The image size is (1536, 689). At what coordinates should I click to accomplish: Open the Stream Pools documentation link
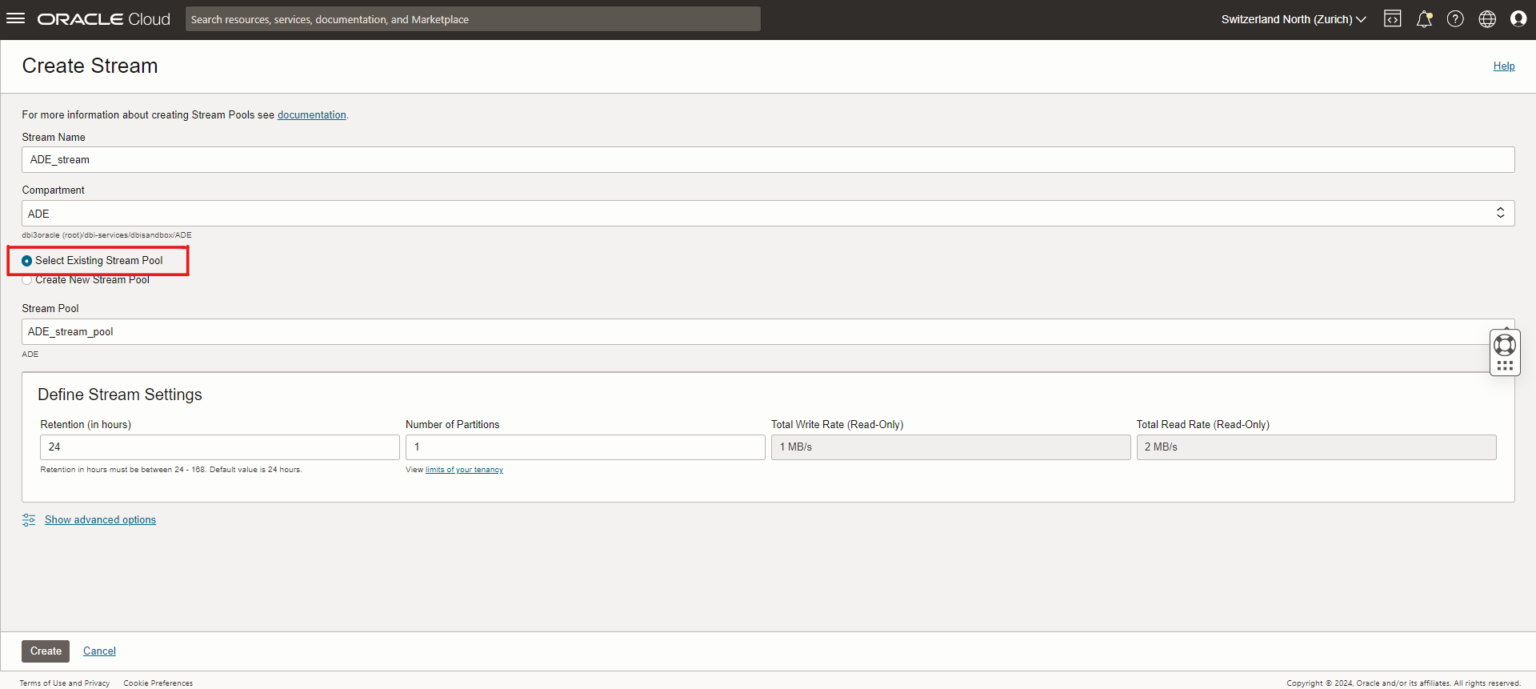point(311,115)
